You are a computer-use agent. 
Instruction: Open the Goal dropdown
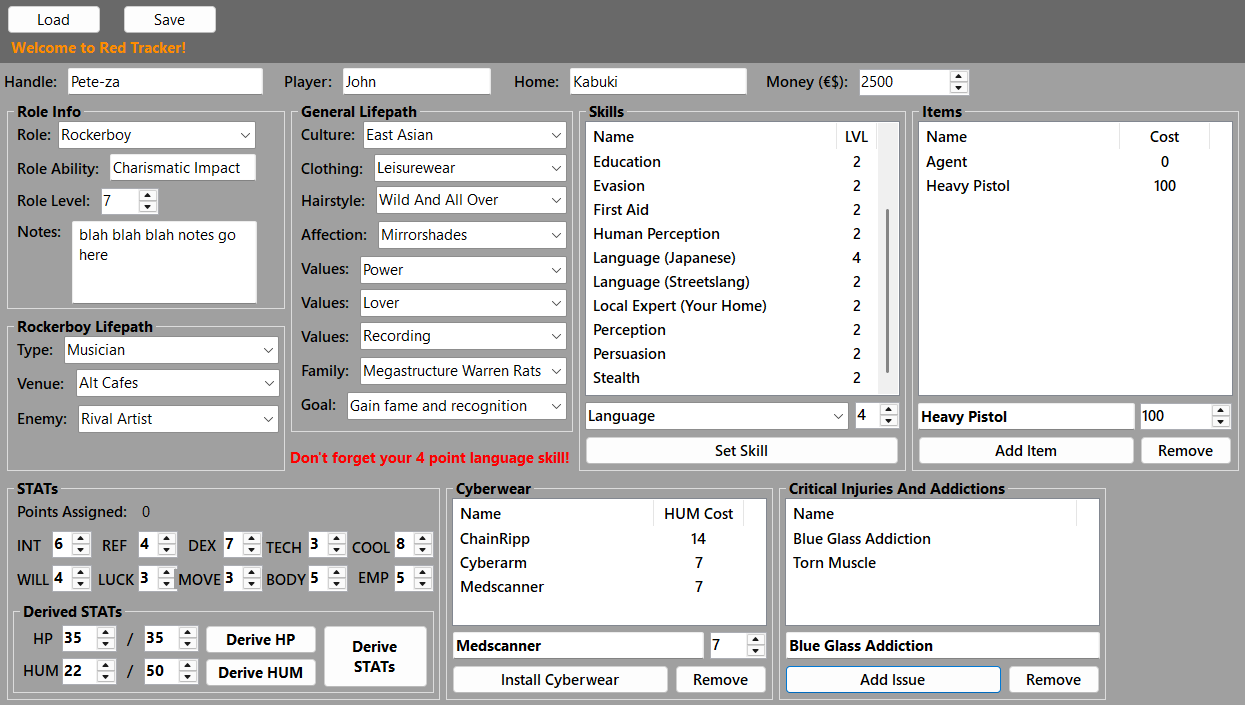[x=457, y=406]
